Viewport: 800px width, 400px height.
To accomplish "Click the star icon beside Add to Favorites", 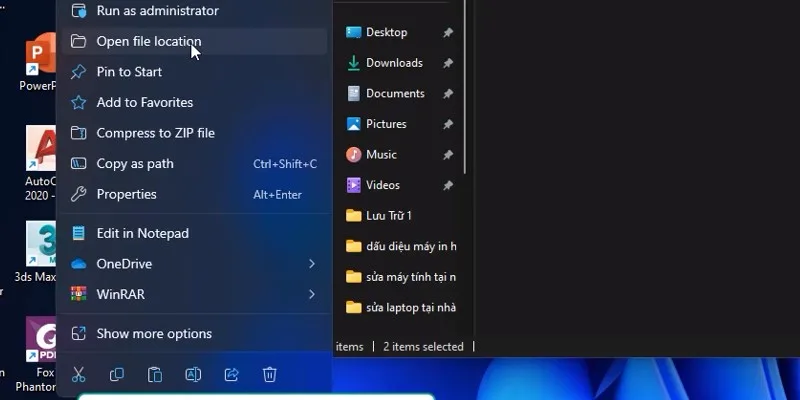I will pyautogui.click(x=79, y=103).
